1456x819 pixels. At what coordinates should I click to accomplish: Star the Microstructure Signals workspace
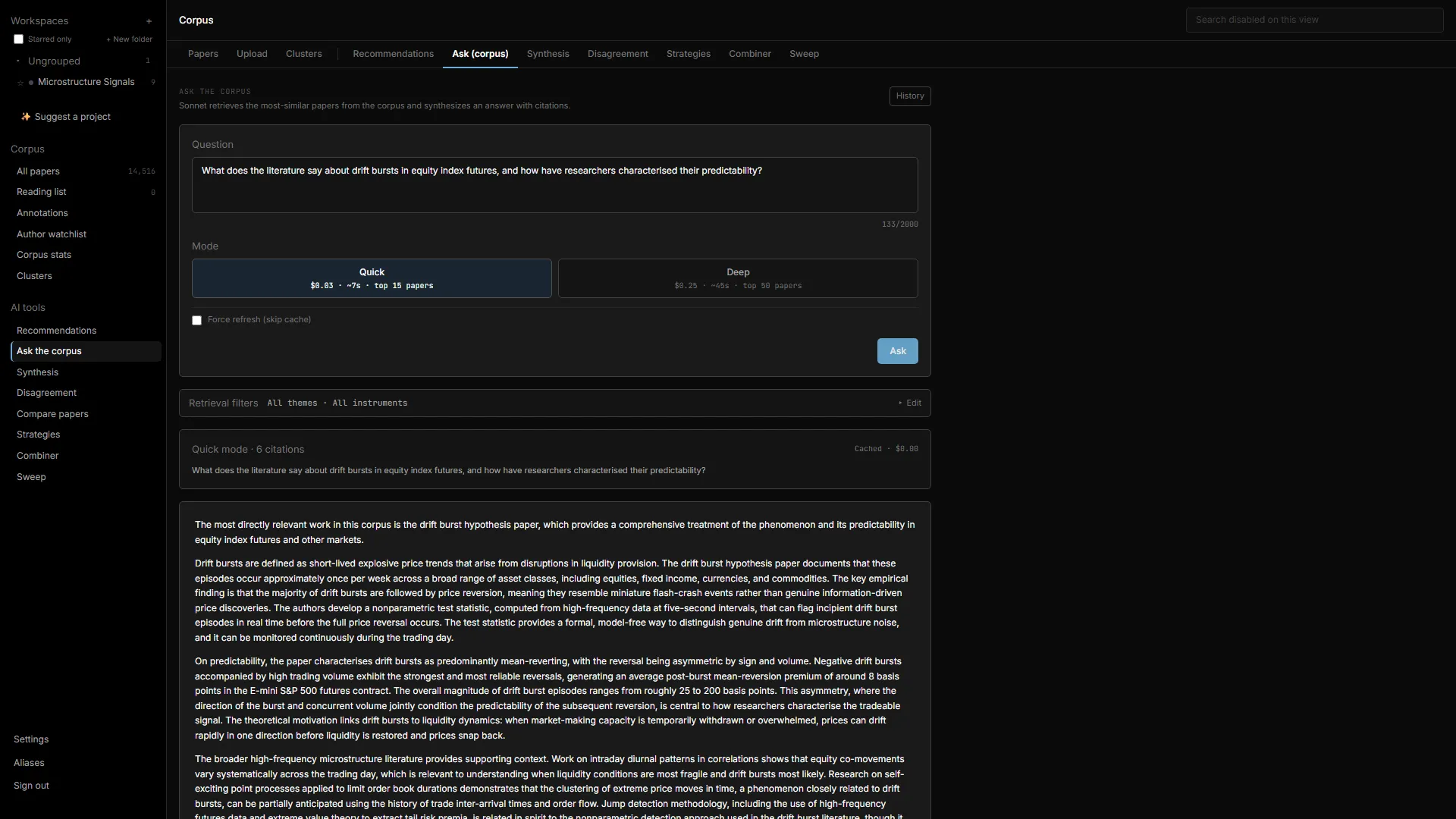coord(20,83)
